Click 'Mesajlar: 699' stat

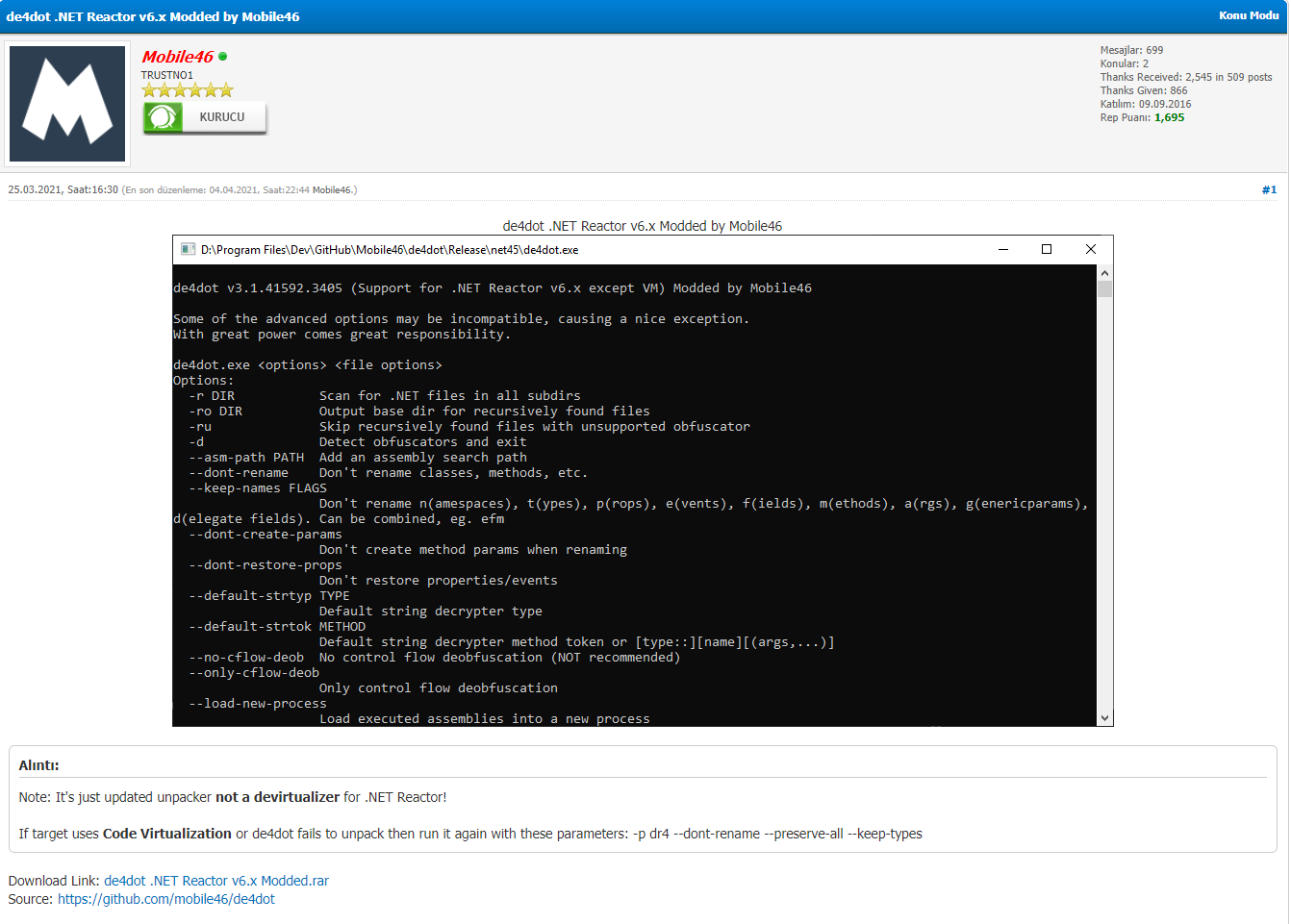coord(1131,50)
